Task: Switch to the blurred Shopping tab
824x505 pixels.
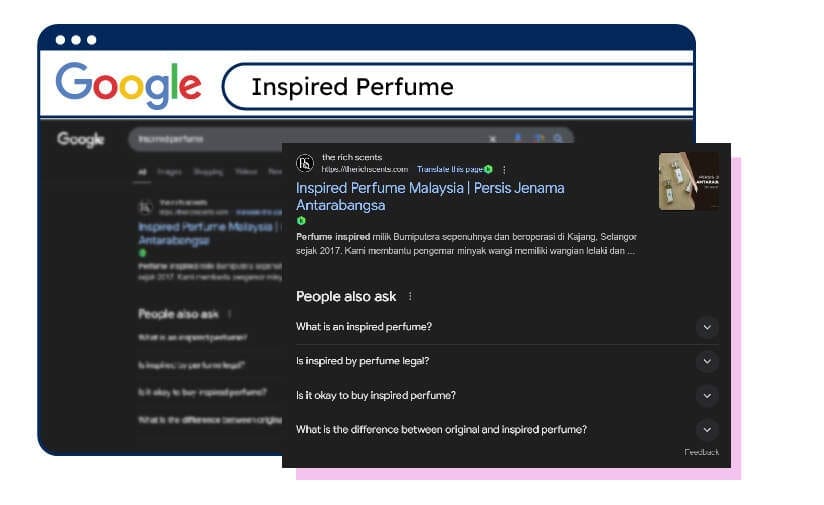Action: [x=208, y=172]
